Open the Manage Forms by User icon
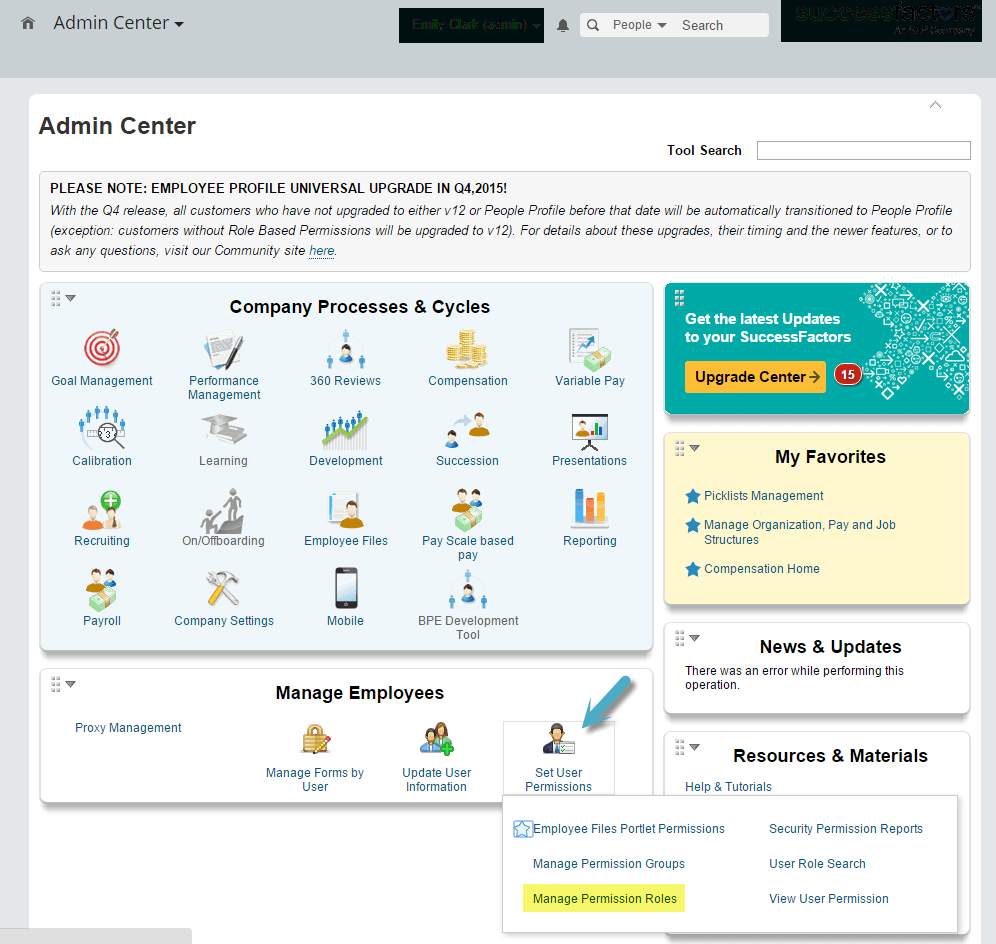Viewport: 996px width, 944px height. (316, 739)
